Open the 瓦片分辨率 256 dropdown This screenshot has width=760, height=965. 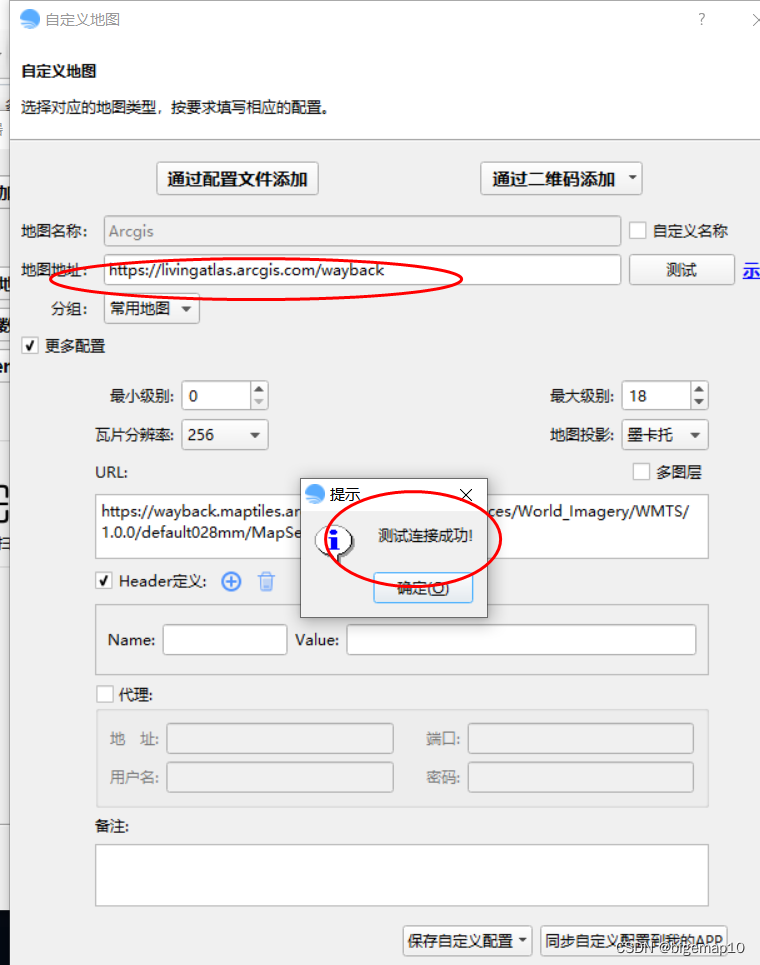pyautogui.click(x=225, y=434)
